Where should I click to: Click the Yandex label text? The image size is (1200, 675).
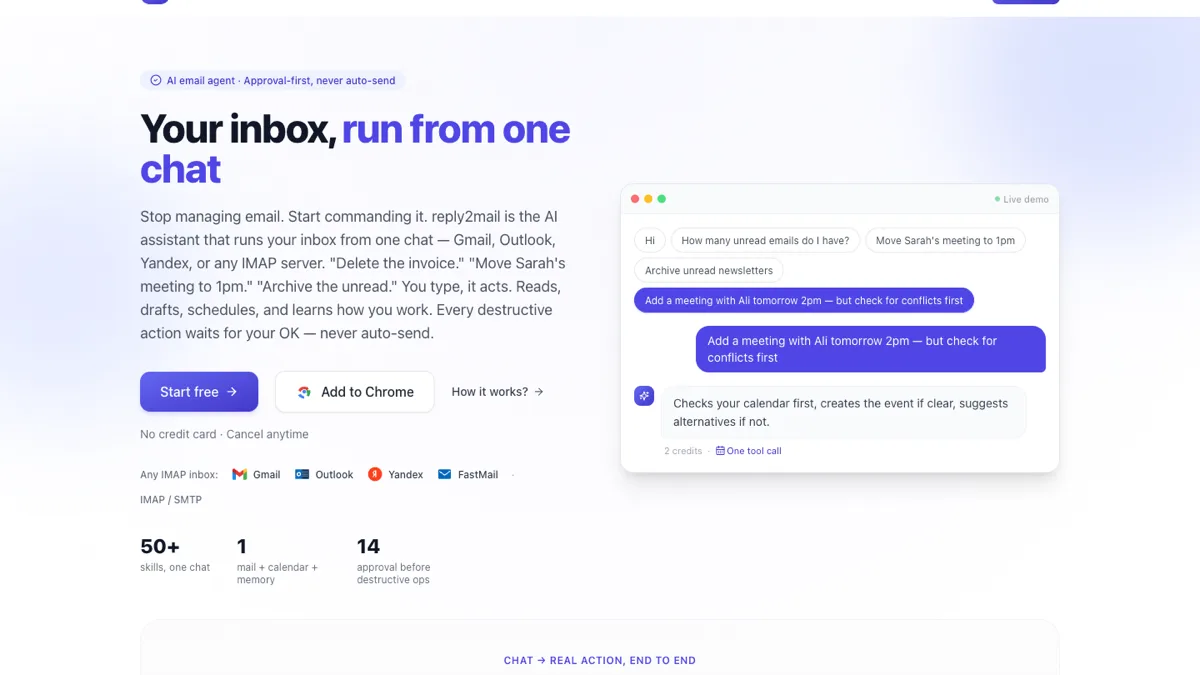point(405,474)
